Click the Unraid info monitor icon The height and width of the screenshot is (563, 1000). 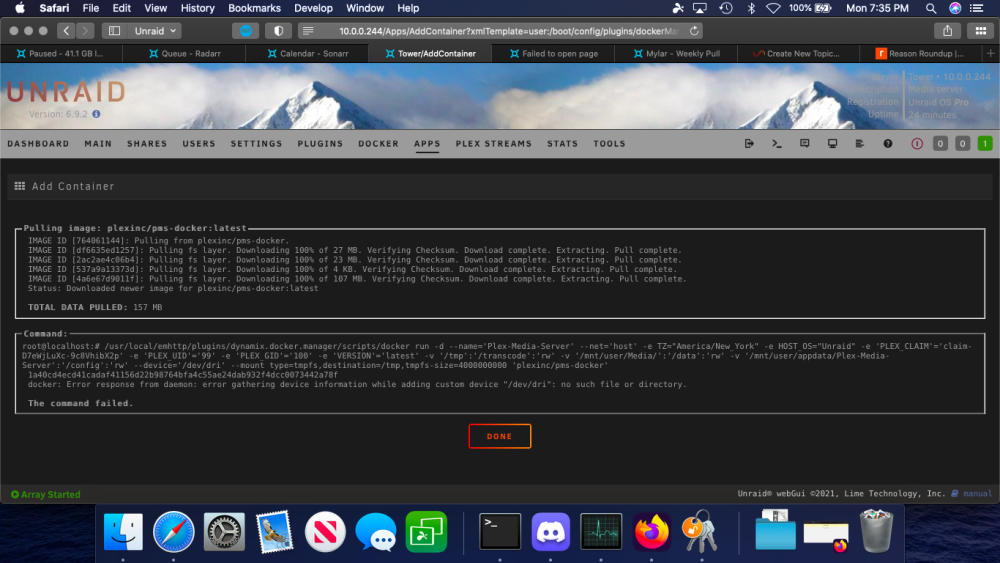pos(832,143)
